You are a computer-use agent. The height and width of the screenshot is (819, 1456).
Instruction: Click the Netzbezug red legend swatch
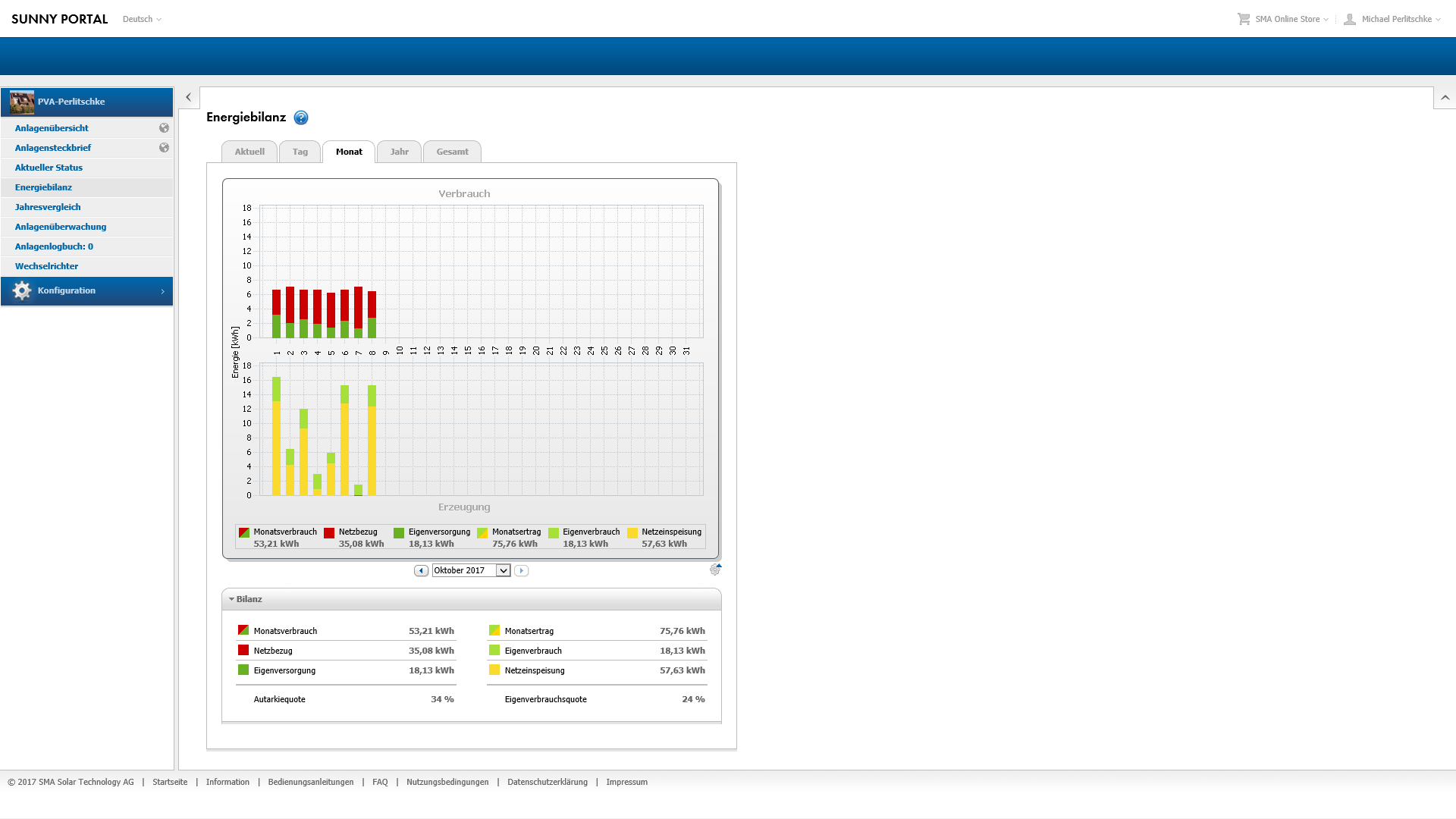point(329,533)
